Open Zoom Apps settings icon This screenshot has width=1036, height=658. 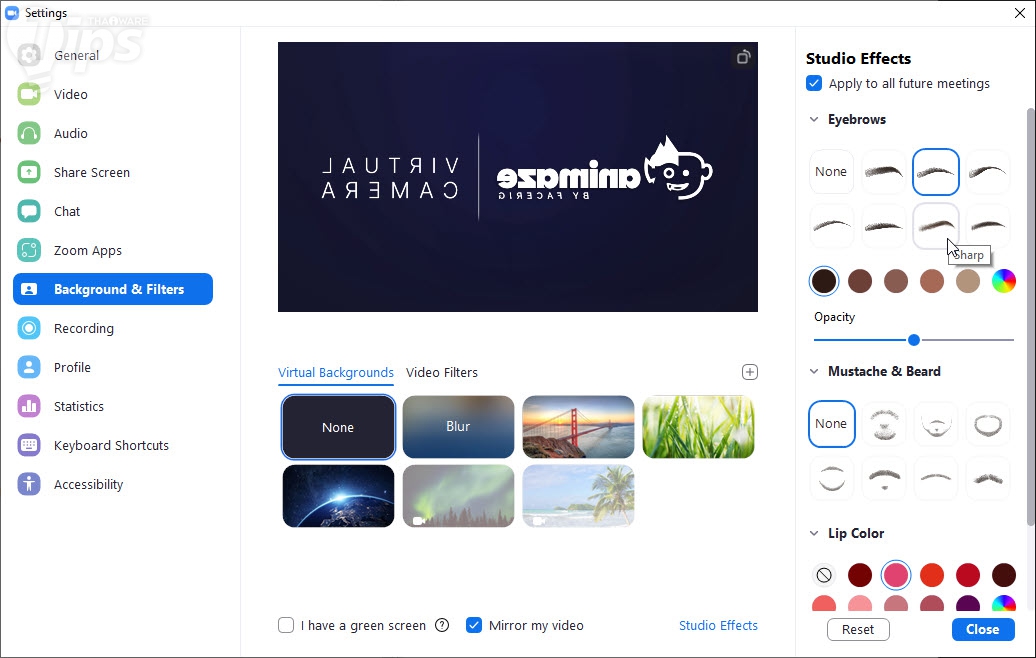click(x=29, y=250)
